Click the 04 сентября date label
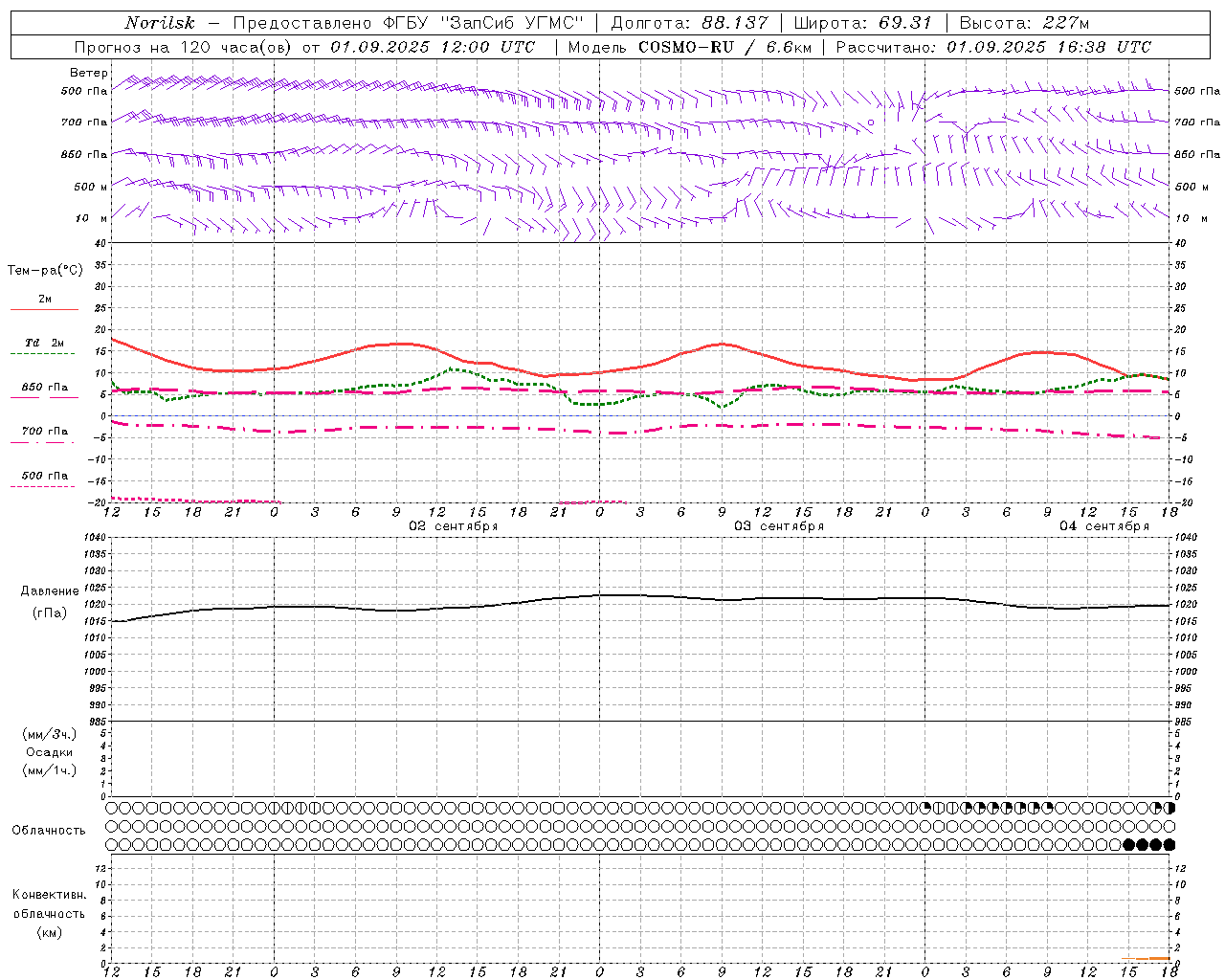 tap(1104, 526)
